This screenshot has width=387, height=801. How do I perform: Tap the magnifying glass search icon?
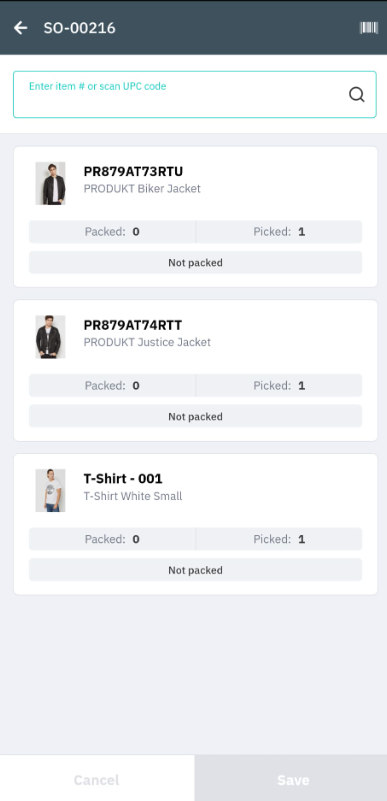click(x=356, y=95)
